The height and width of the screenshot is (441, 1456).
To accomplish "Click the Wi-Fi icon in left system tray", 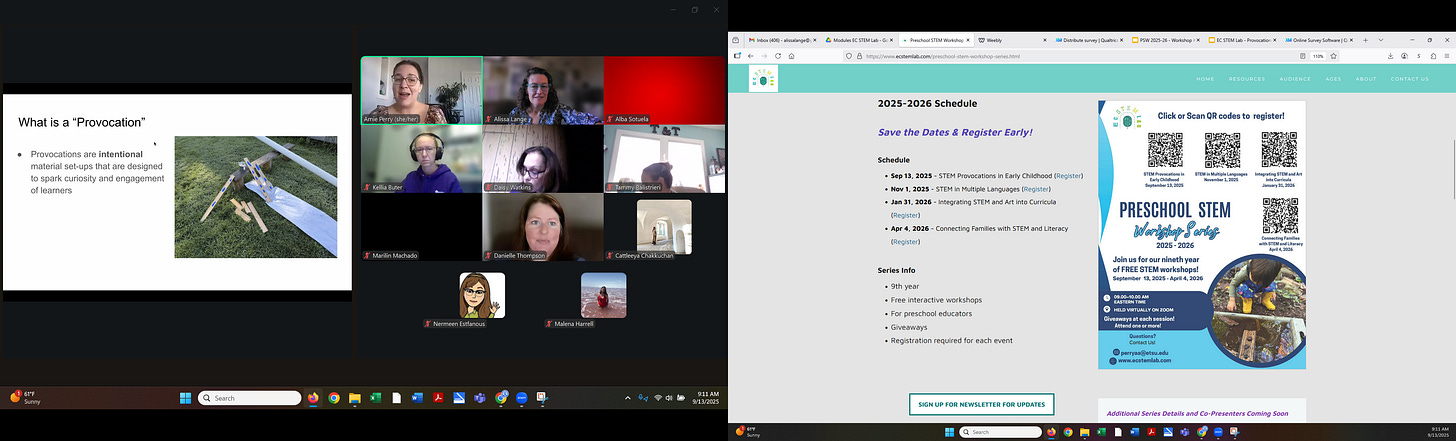I will coord(657,398).
